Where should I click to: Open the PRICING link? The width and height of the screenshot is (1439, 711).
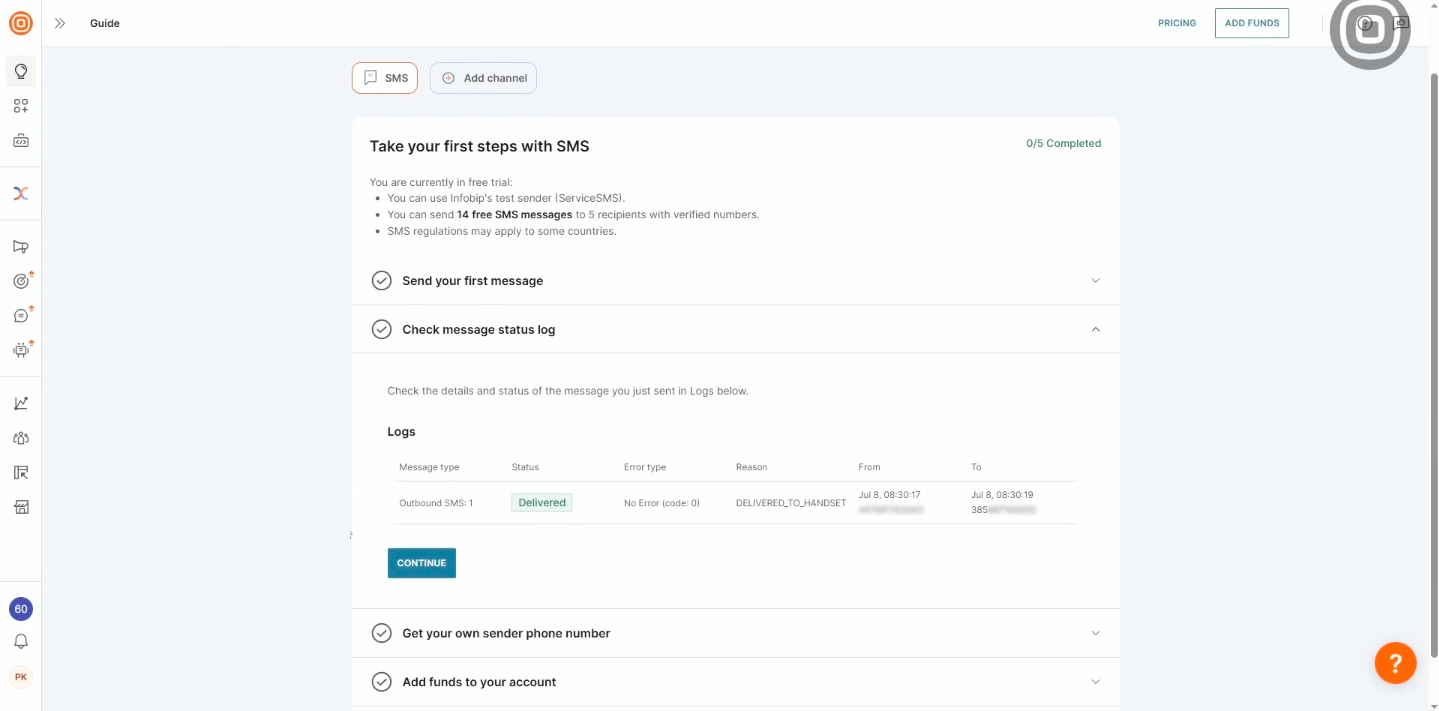click(1177, 23)
